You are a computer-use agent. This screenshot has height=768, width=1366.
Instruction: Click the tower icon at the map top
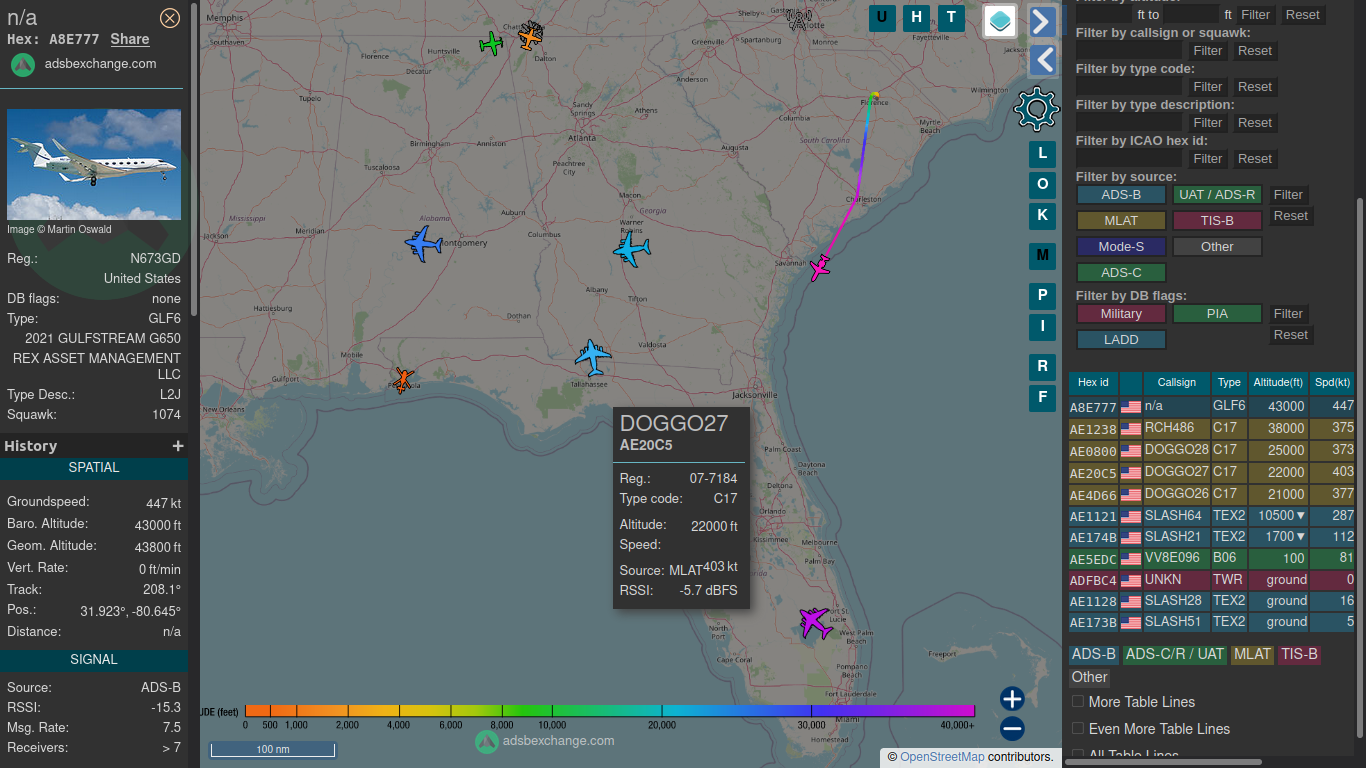798,18
